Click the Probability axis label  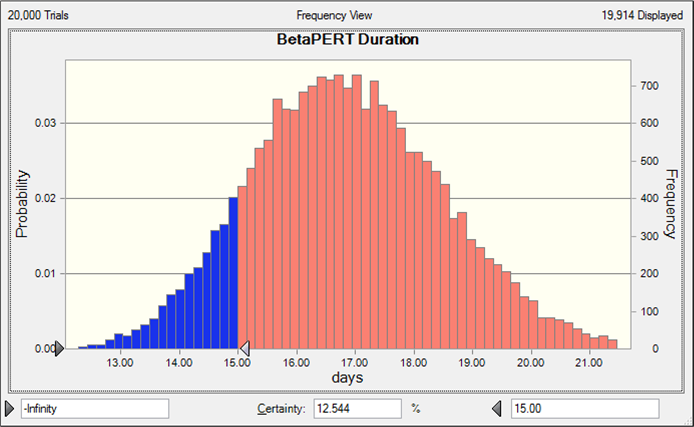click(22, 204)
